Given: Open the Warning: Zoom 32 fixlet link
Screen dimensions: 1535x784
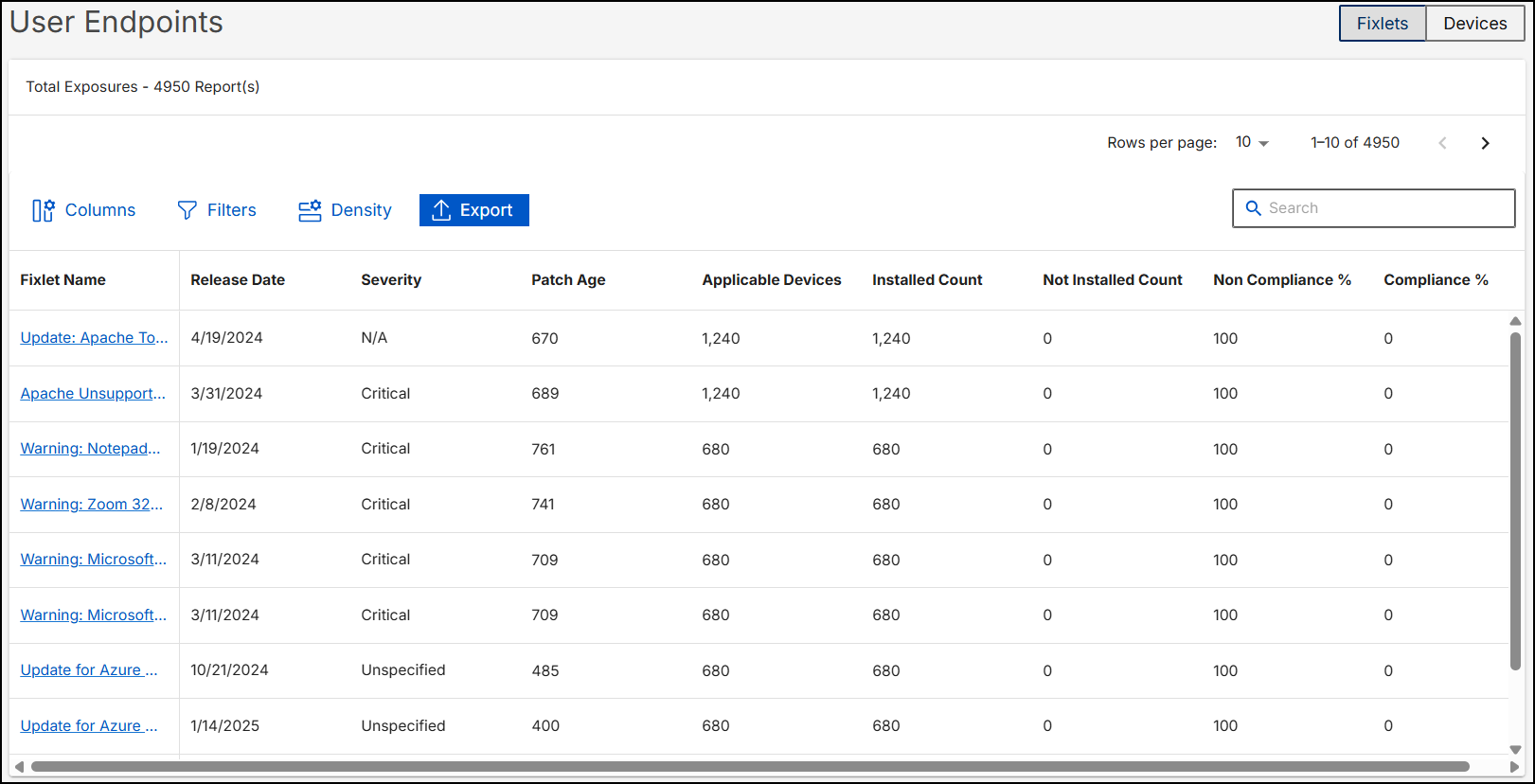Looking at the screenshot, I should pyautogui.click(x=92, y=505).
